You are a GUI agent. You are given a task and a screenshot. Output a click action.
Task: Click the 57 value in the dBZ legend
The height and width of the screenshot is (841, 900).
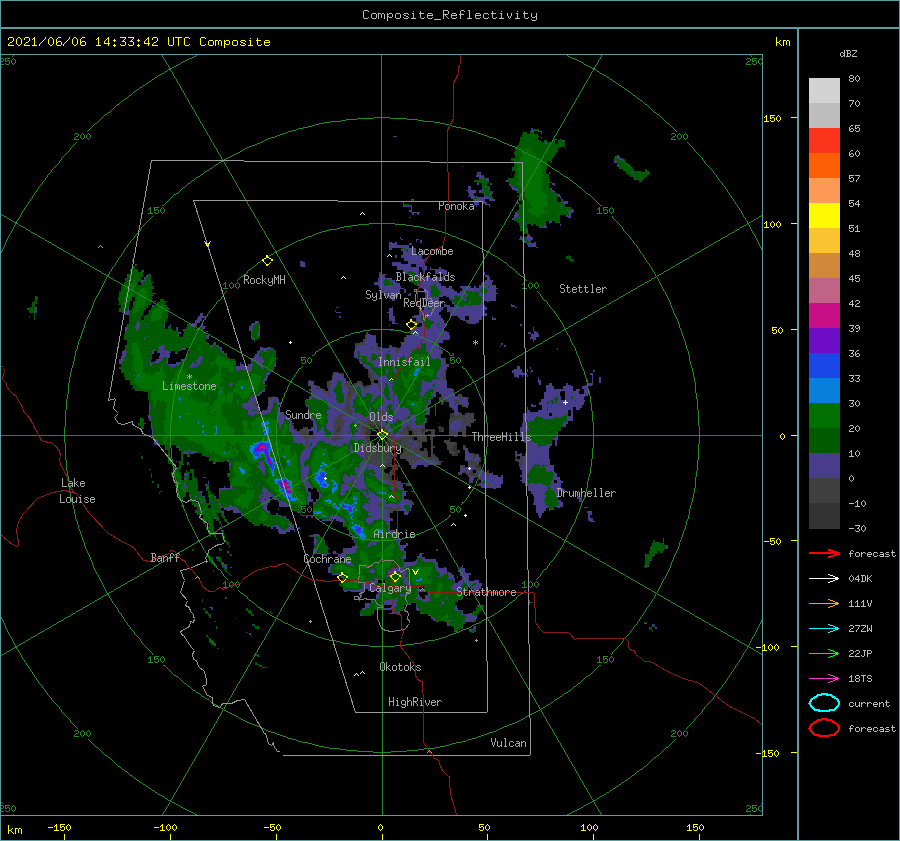pyautogui.click(x=854, y=179)
